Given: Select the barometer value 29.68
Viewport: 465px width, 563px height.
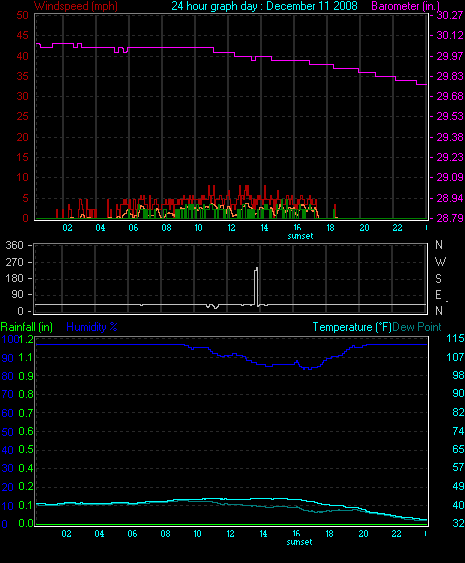Looking at the screenshot, I should 449,96.
